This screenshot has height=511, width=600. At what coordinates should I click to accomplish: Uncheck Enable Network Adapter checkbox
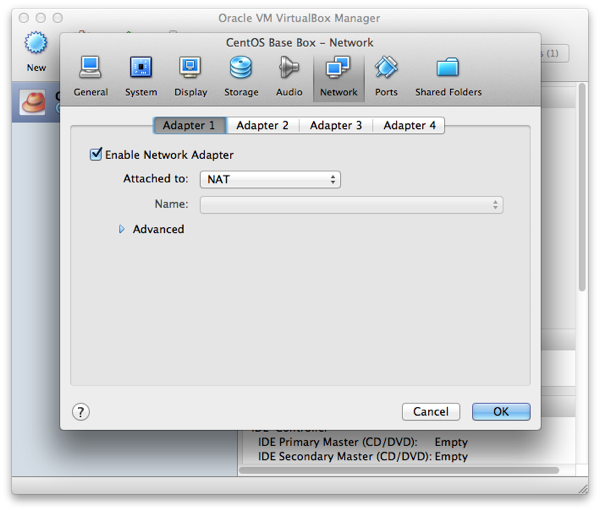click(97, 155)
